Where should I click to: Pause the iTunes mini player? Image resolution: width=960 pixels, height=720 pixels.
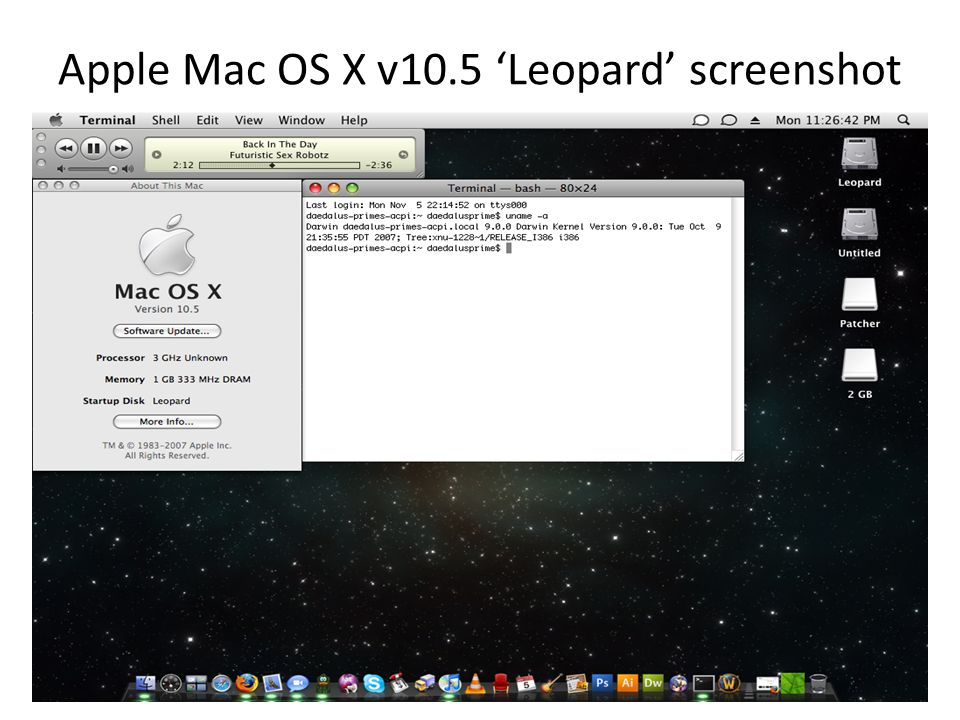coord(93,148)
